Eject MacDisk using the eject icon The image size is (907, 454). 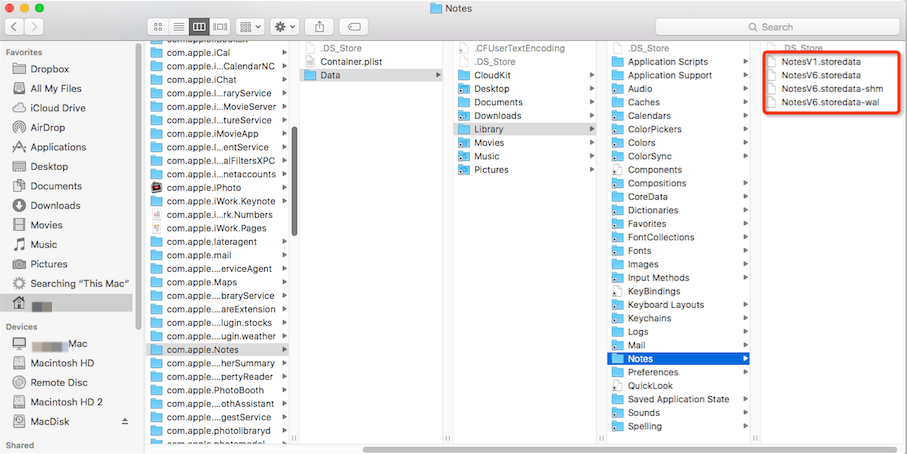124,422
